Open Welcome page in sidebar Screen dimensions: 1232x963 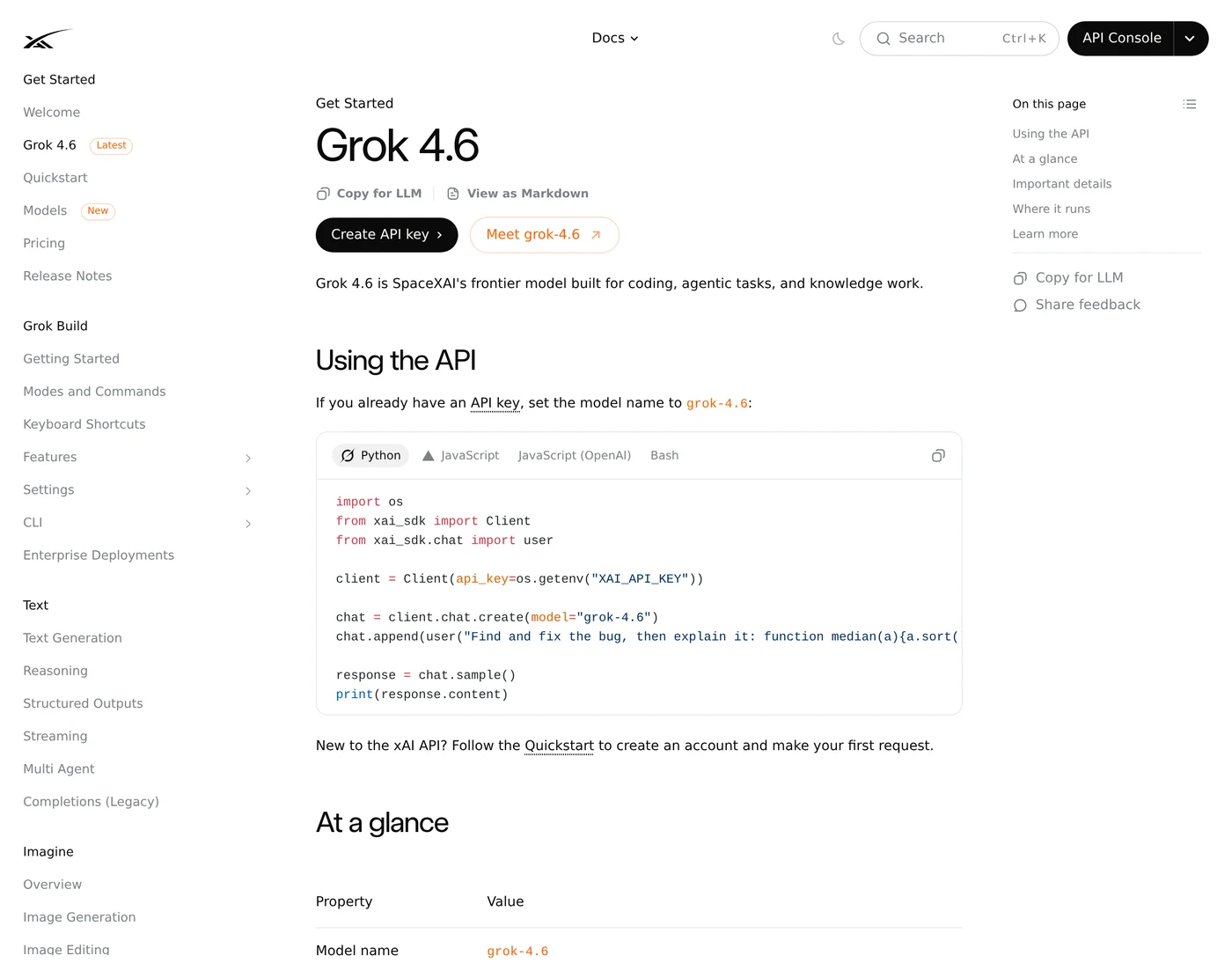point(51,113)
